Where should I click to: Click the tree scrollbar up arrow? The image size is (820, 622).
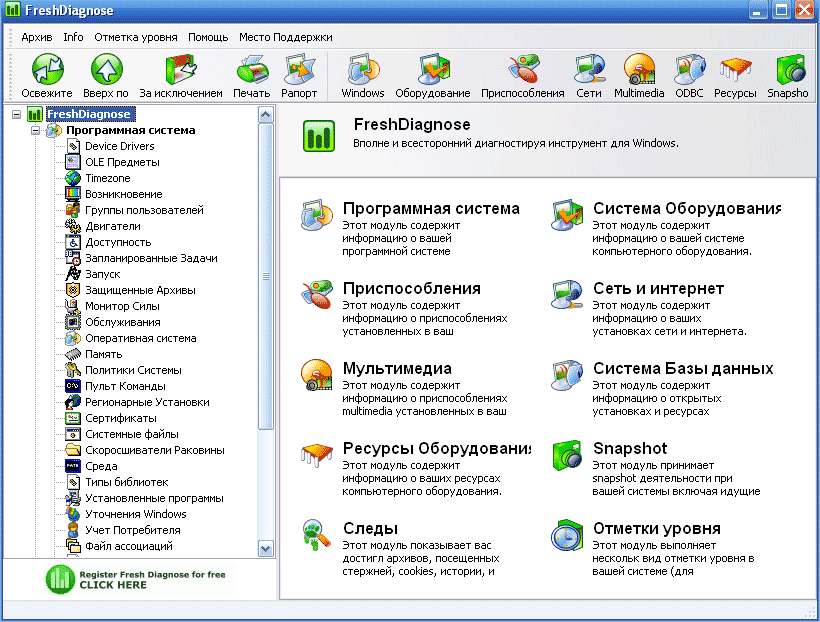tap(266, 115)
